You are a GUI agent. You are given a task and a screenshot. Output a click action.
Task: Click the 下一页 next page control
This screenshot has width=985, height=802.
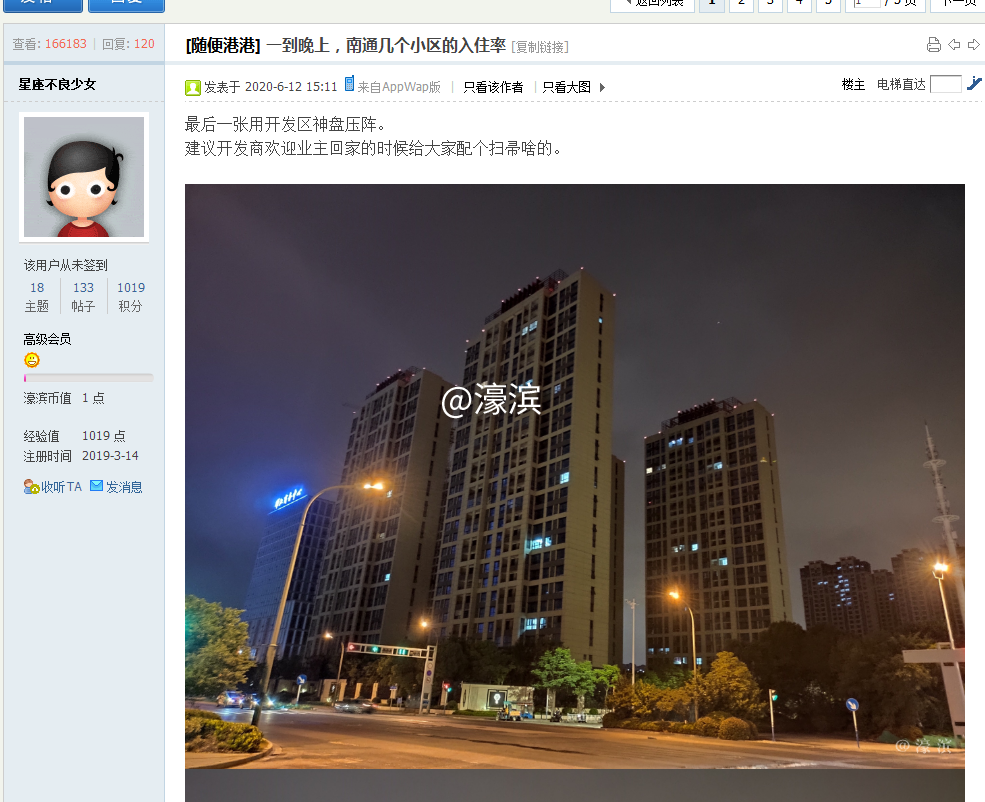point(956,4)
